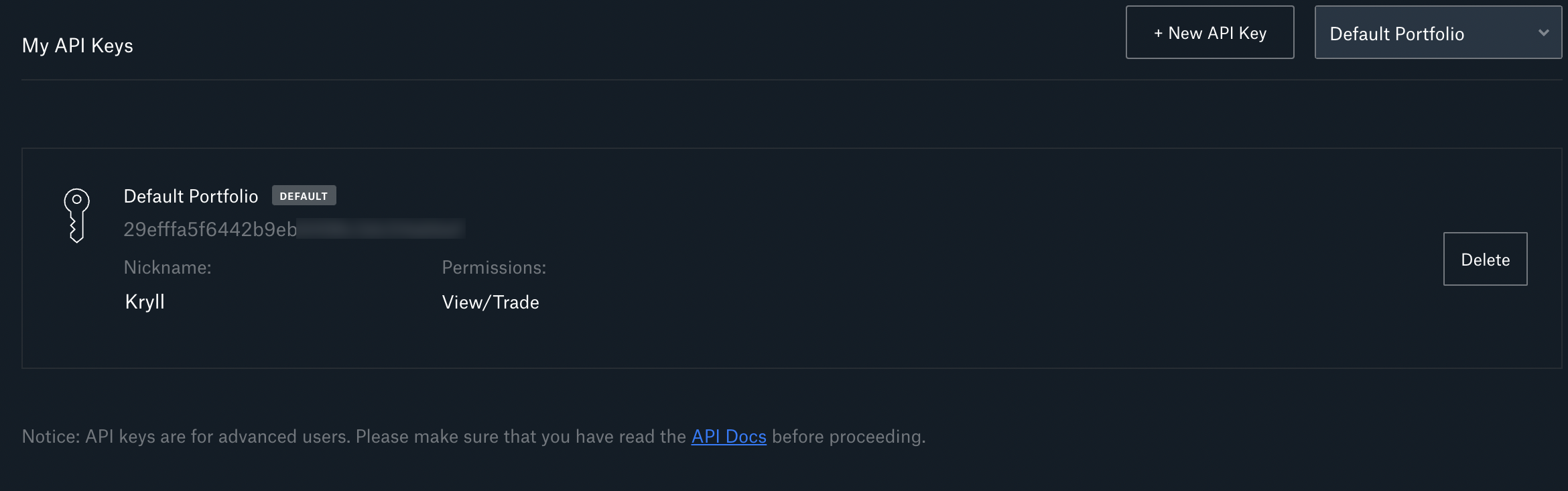Open the API Docs link
The width and height of the screenshot is (1568, 491).
(728, 437)
